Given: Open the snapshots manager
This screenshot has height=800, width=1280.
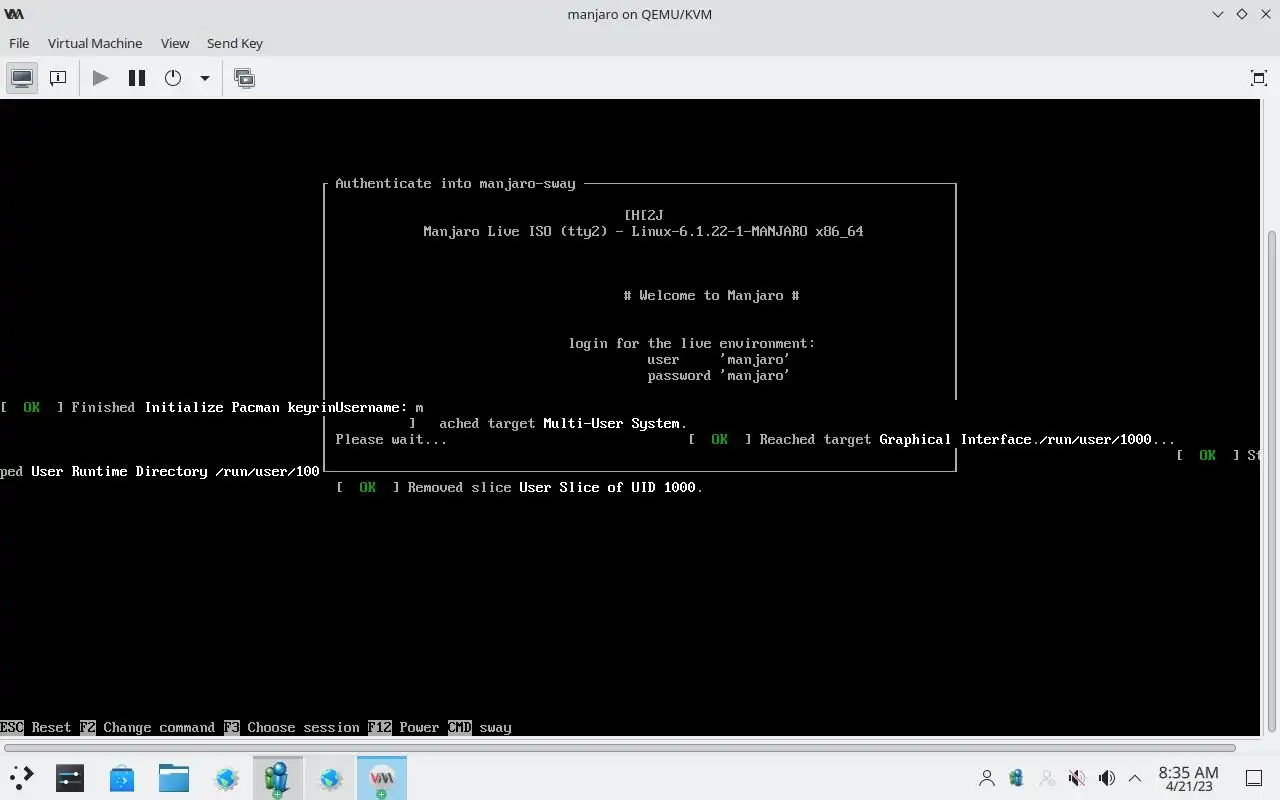Looking at the screenshot, I should coord(244,78).
